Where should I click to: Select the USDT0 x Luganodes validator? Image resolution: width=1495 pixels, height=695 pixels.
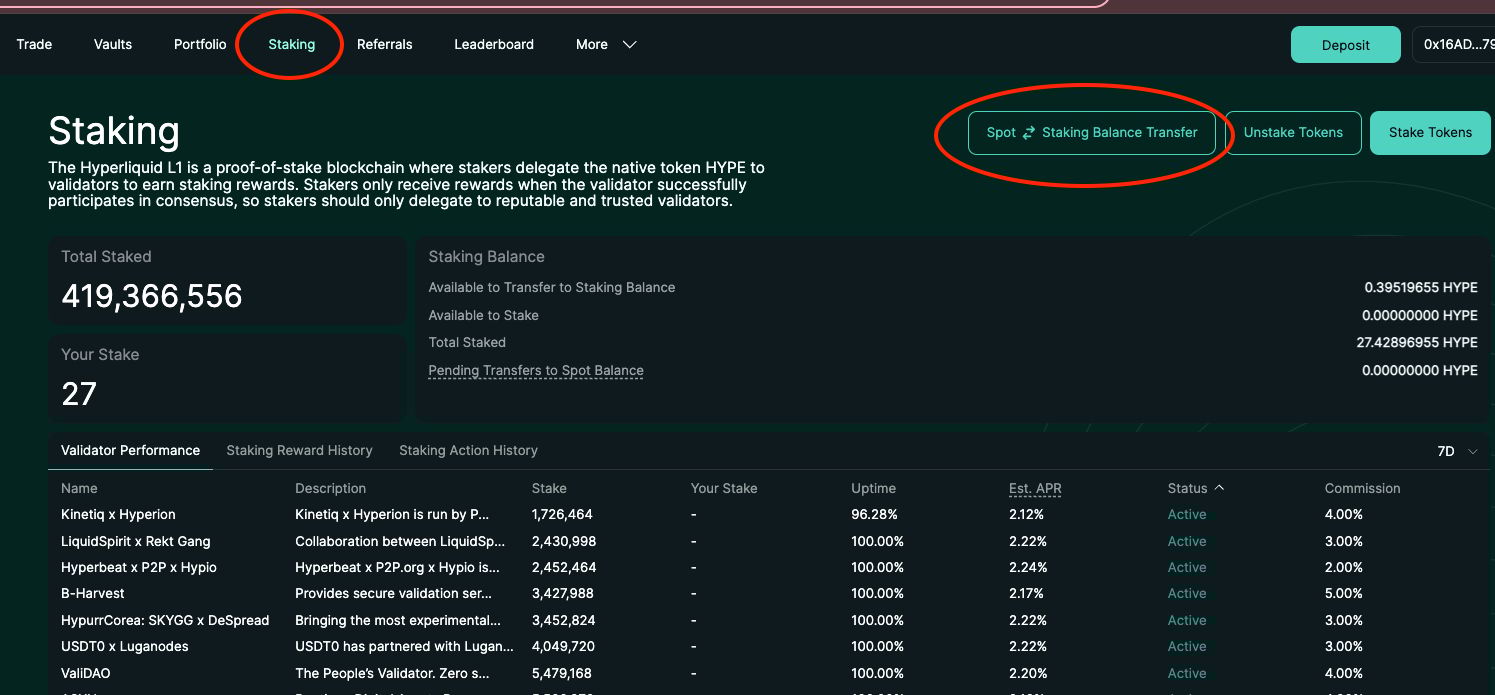coord(125,646)
